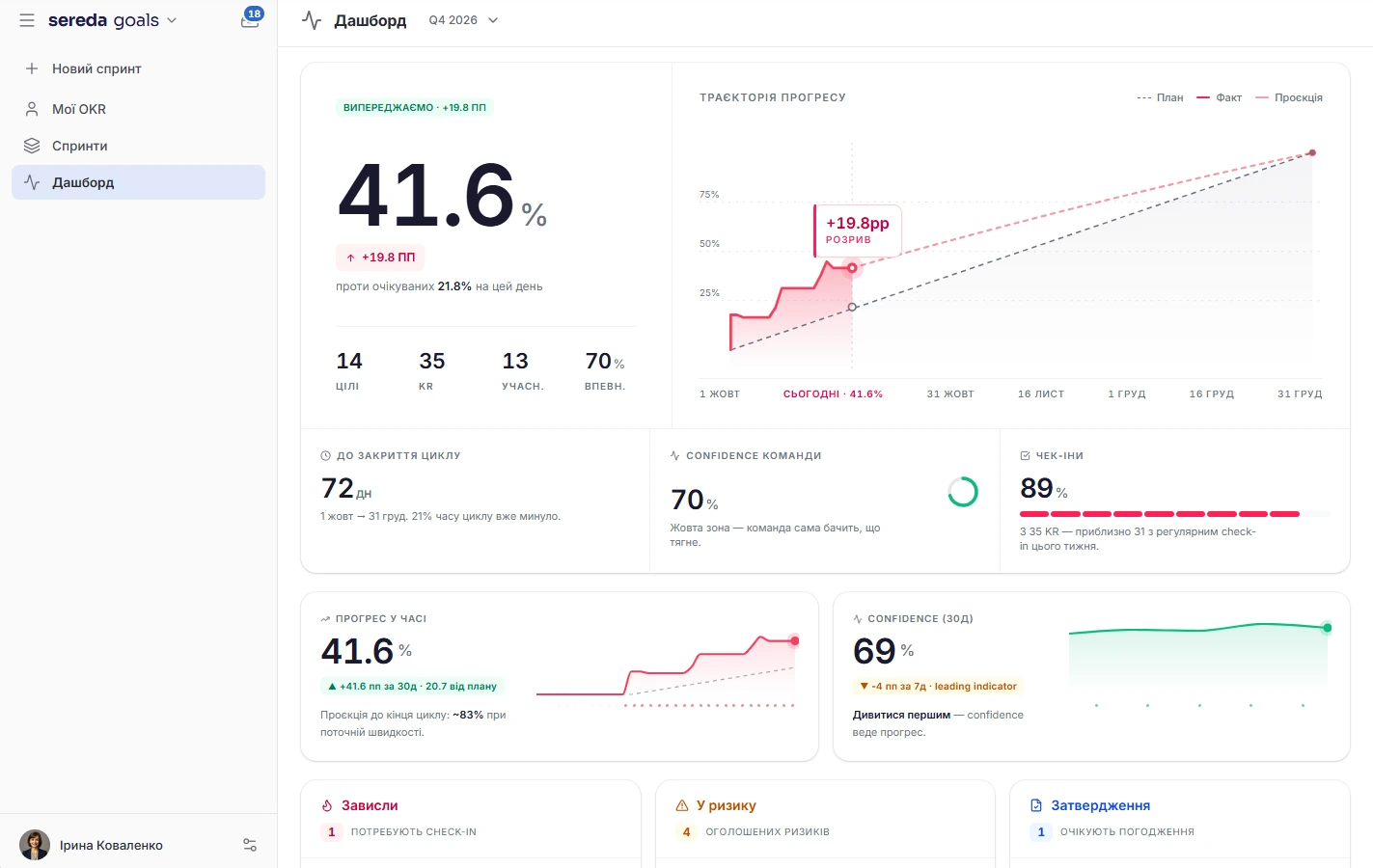1373x868 pixels.
Task: Click the clock icon of ДО ЗАКРИТТЯ ЦИКЛУ
Action: pyautogui.click(x=325, y=455)
